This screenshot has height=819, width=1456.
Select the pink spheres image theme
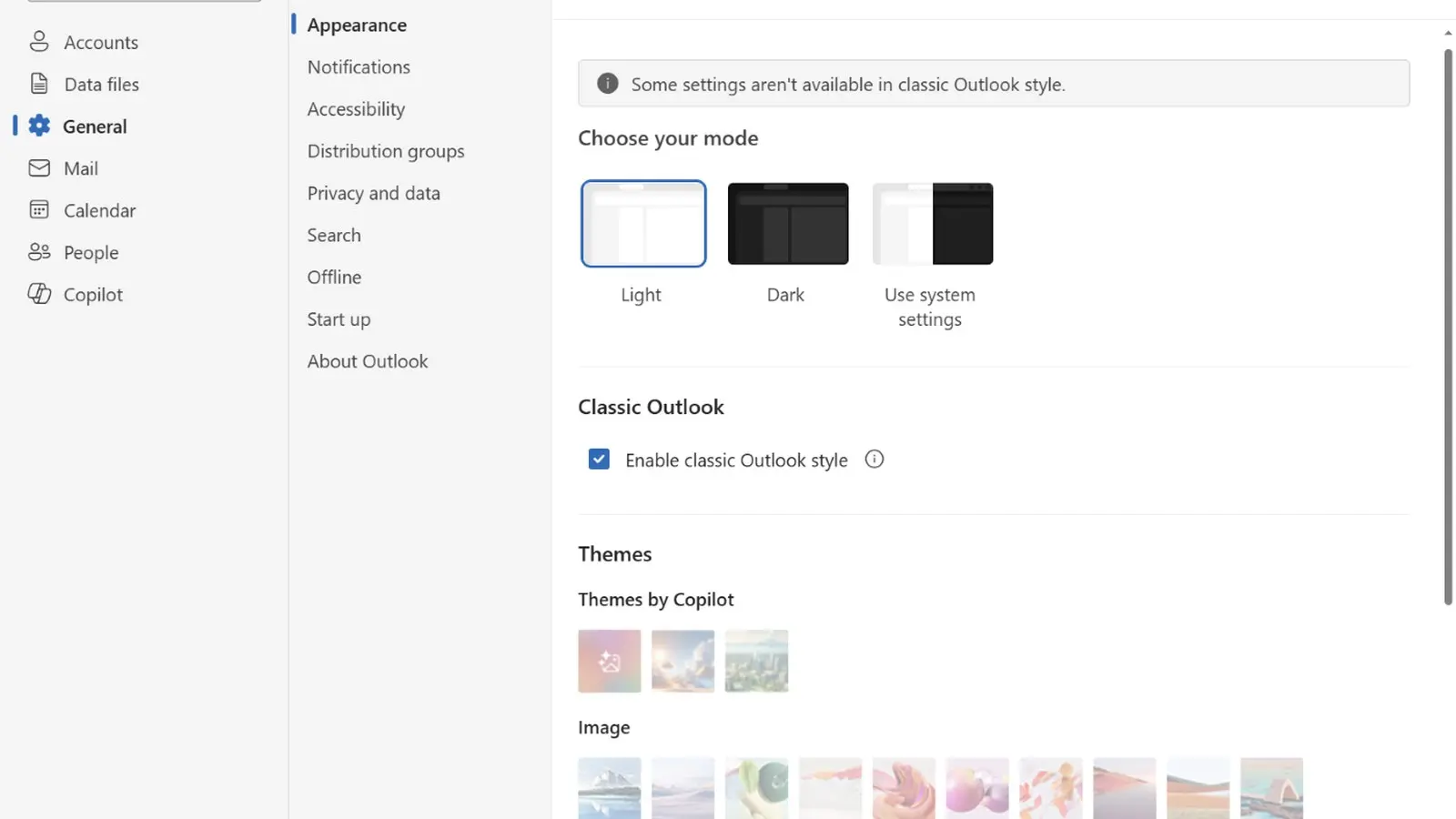[977, 788]
